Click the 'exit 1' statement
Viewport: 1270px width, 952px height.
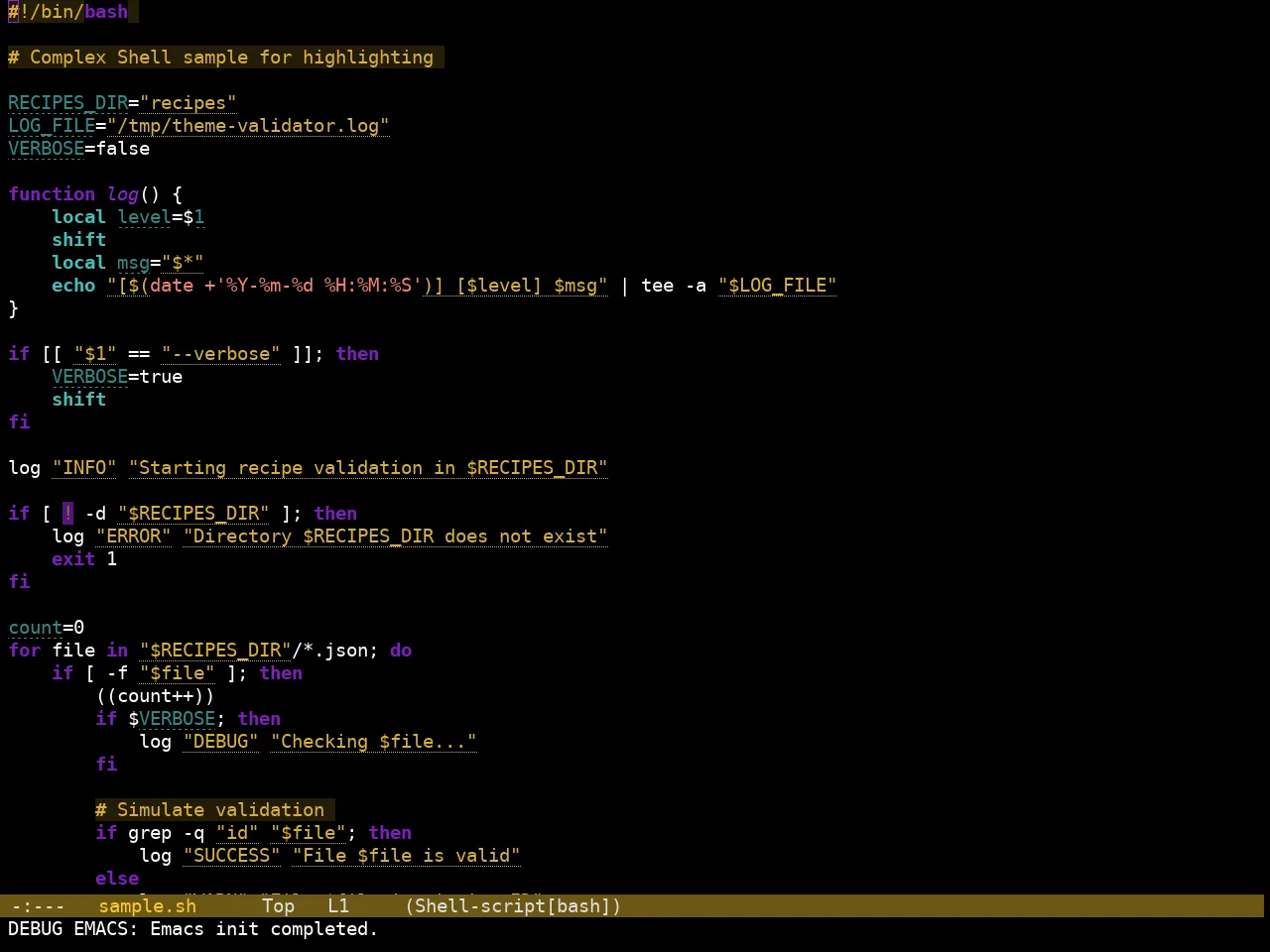click(x=84, y=559)
